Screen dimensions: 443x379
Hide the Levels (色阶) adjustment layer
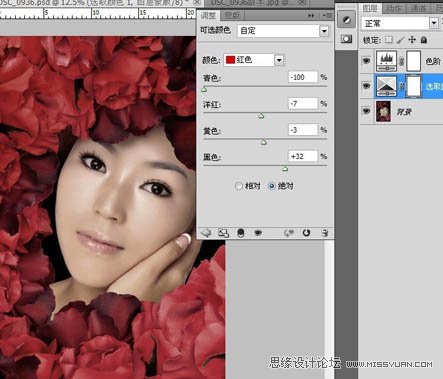click(366, 61)
